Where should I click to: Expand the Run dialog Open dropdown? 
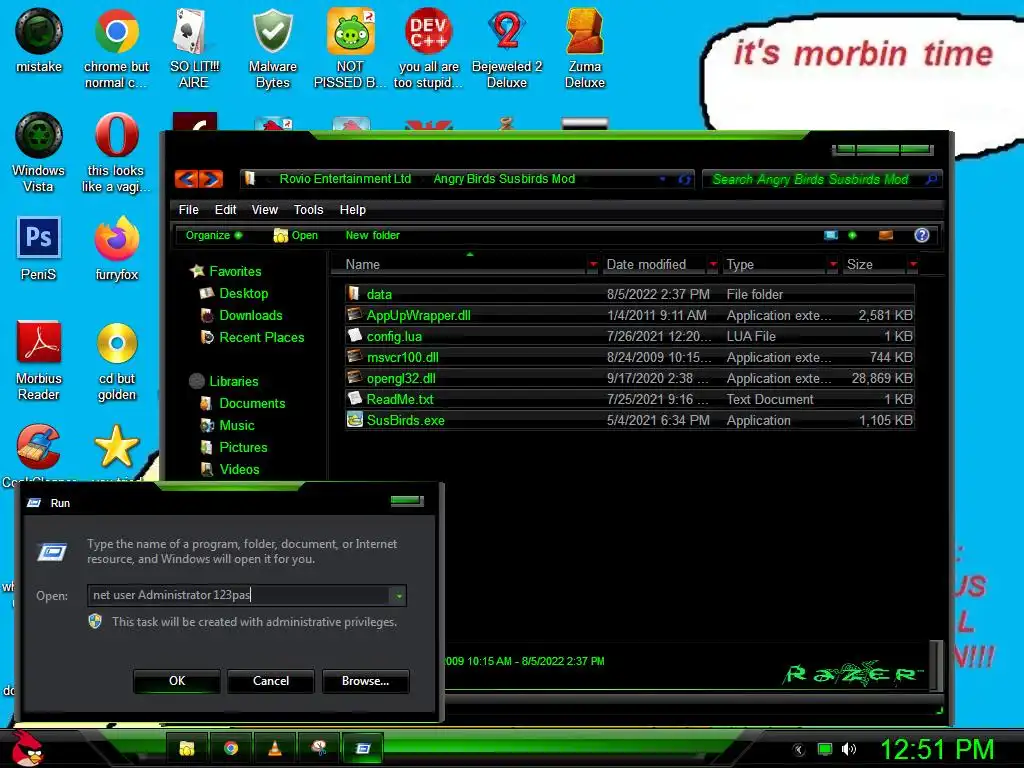[x=398, y=596]
